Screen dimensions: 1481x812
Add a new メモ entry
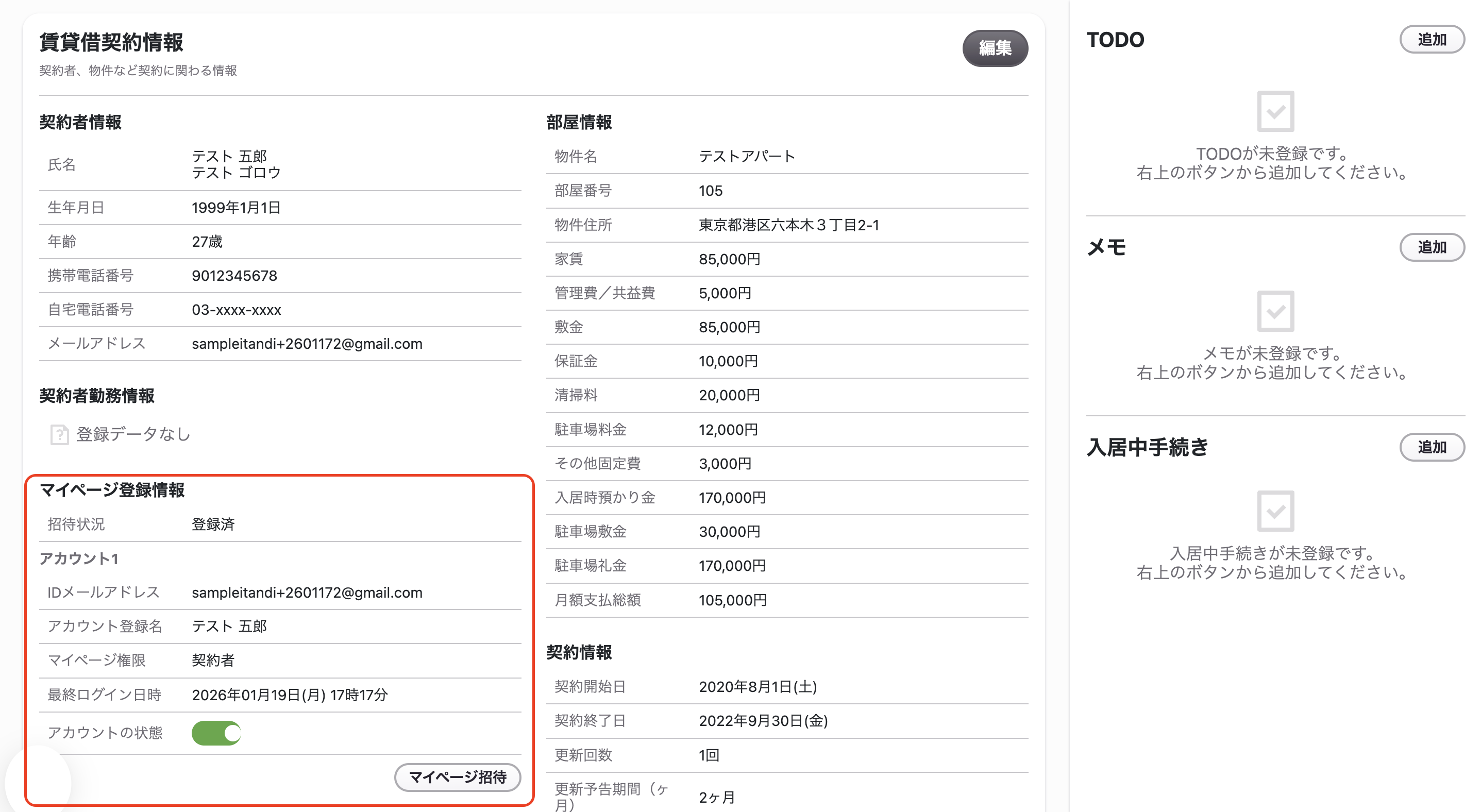pos(1432,247)
